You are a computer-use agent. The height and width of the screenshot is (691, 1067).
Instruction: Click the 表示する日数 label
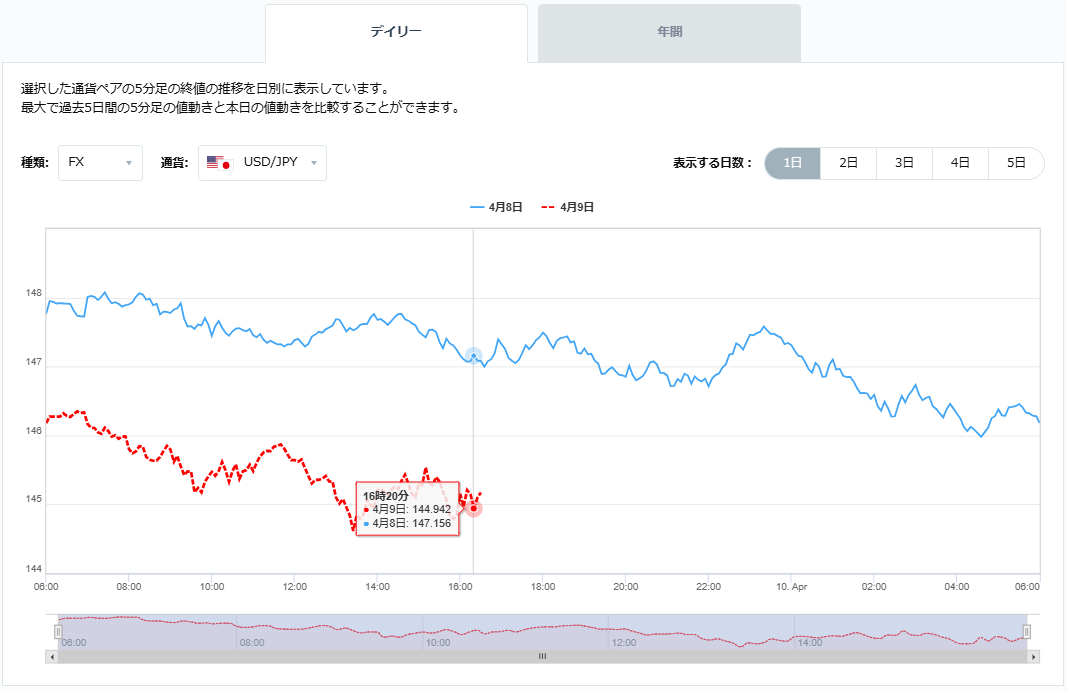pyautogui.click(x=712, y=163)
